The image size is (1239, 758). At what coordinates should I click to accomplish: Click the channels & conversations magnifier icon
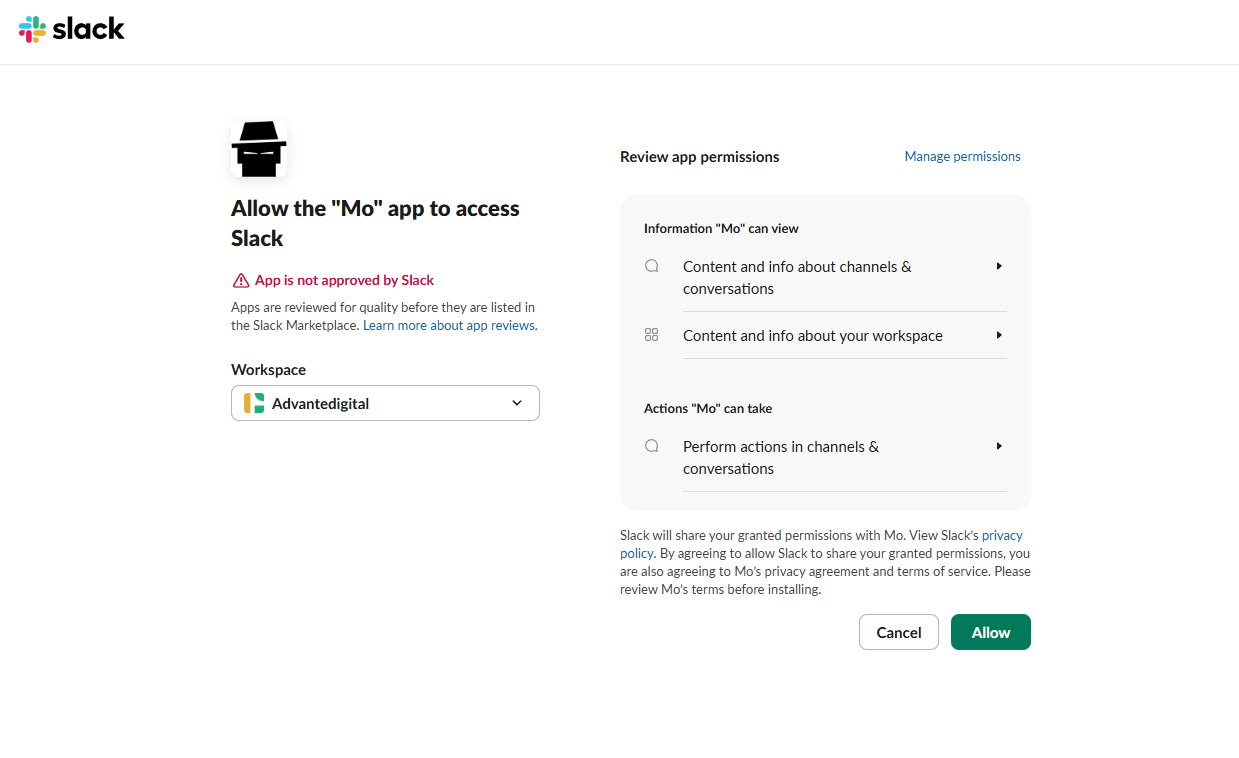click(x=651, y=265)
